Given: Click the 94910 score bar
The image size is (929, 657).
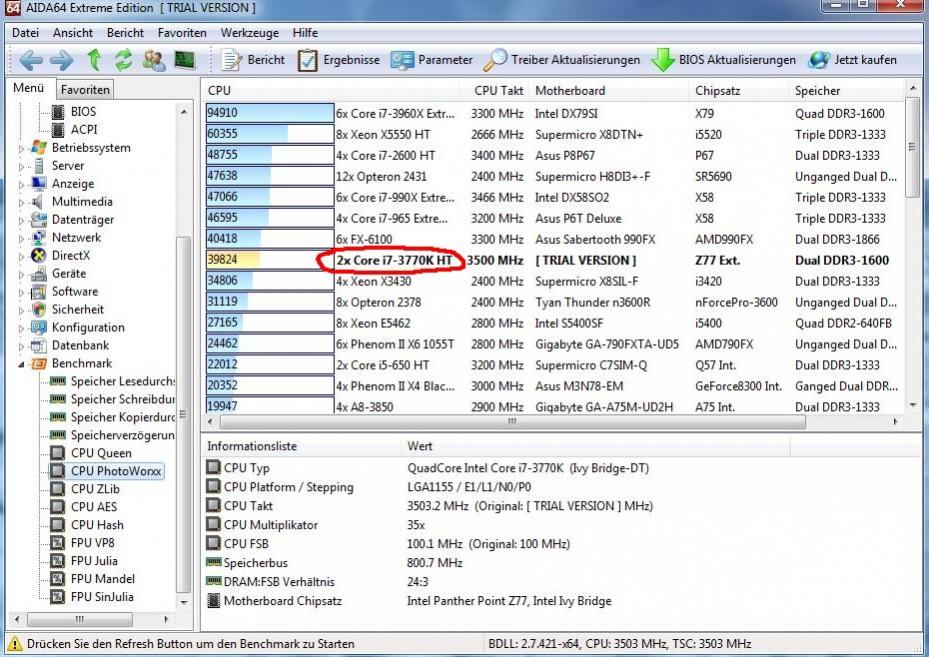Looking at the screenshot, I should coord(270,113).
